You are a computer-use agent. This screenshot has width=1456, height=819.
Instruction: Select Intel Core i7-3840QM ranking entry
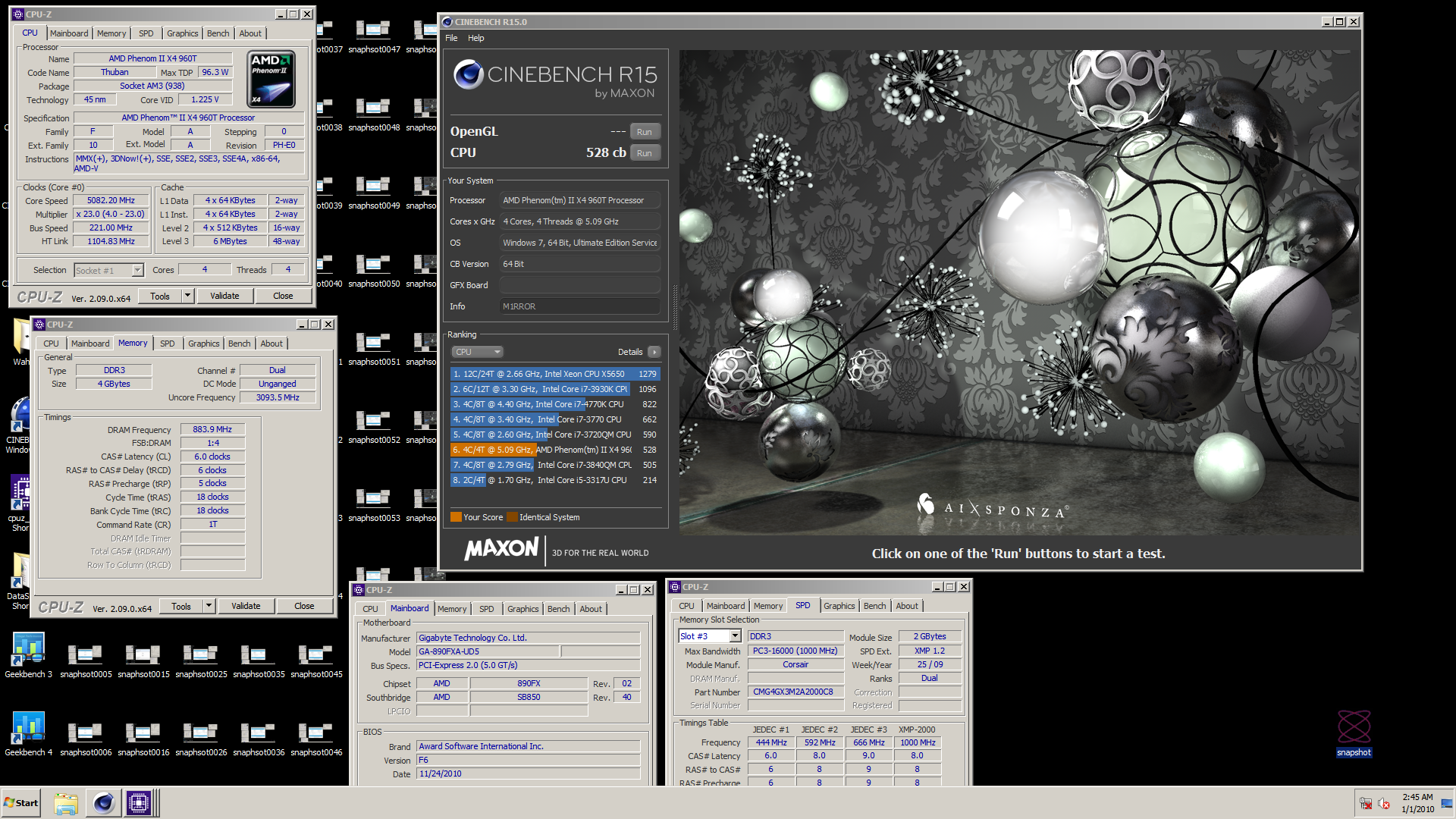(554, 465)
